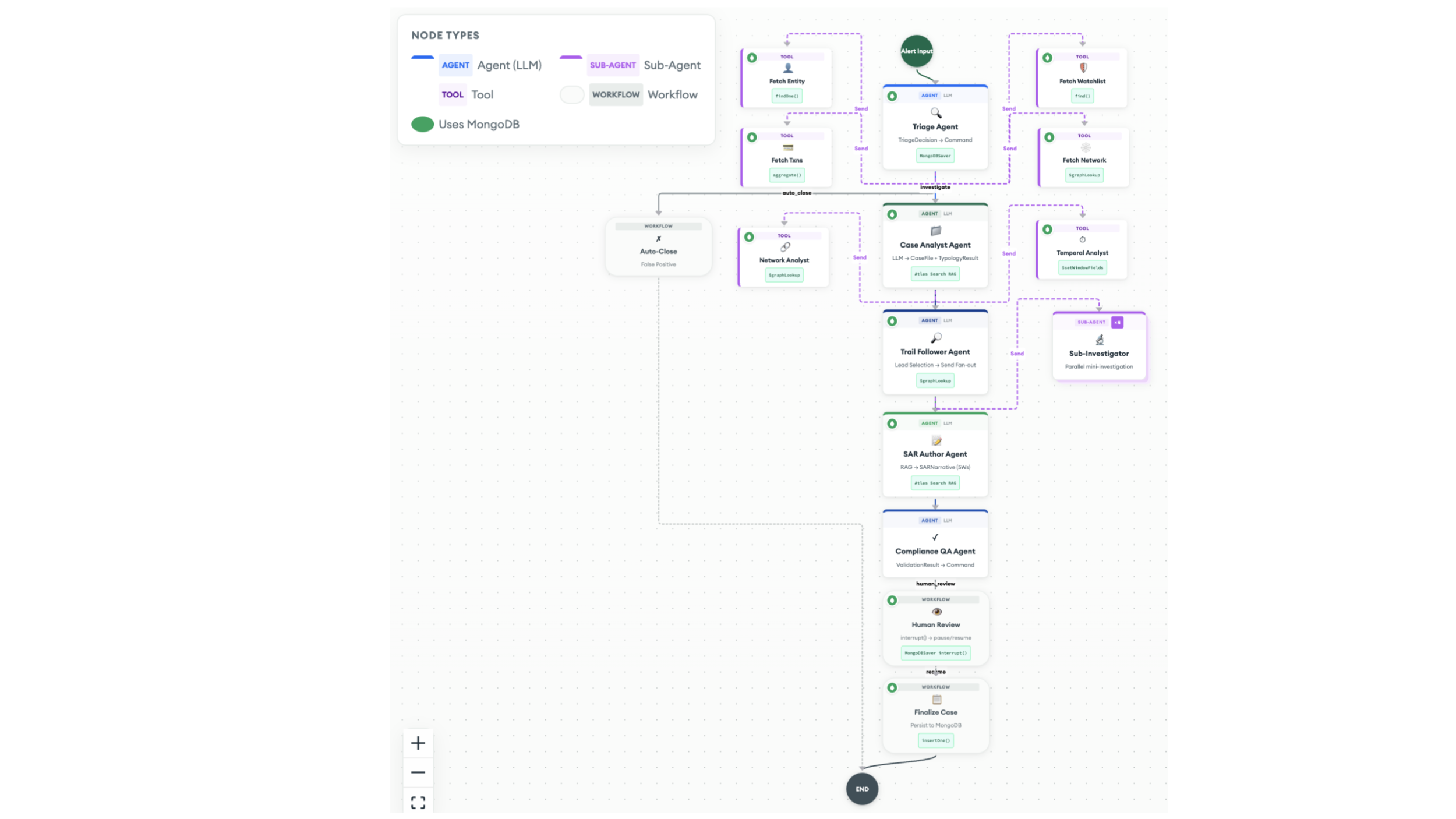Click the Finalize Case clipboard icon

[936, 699]
